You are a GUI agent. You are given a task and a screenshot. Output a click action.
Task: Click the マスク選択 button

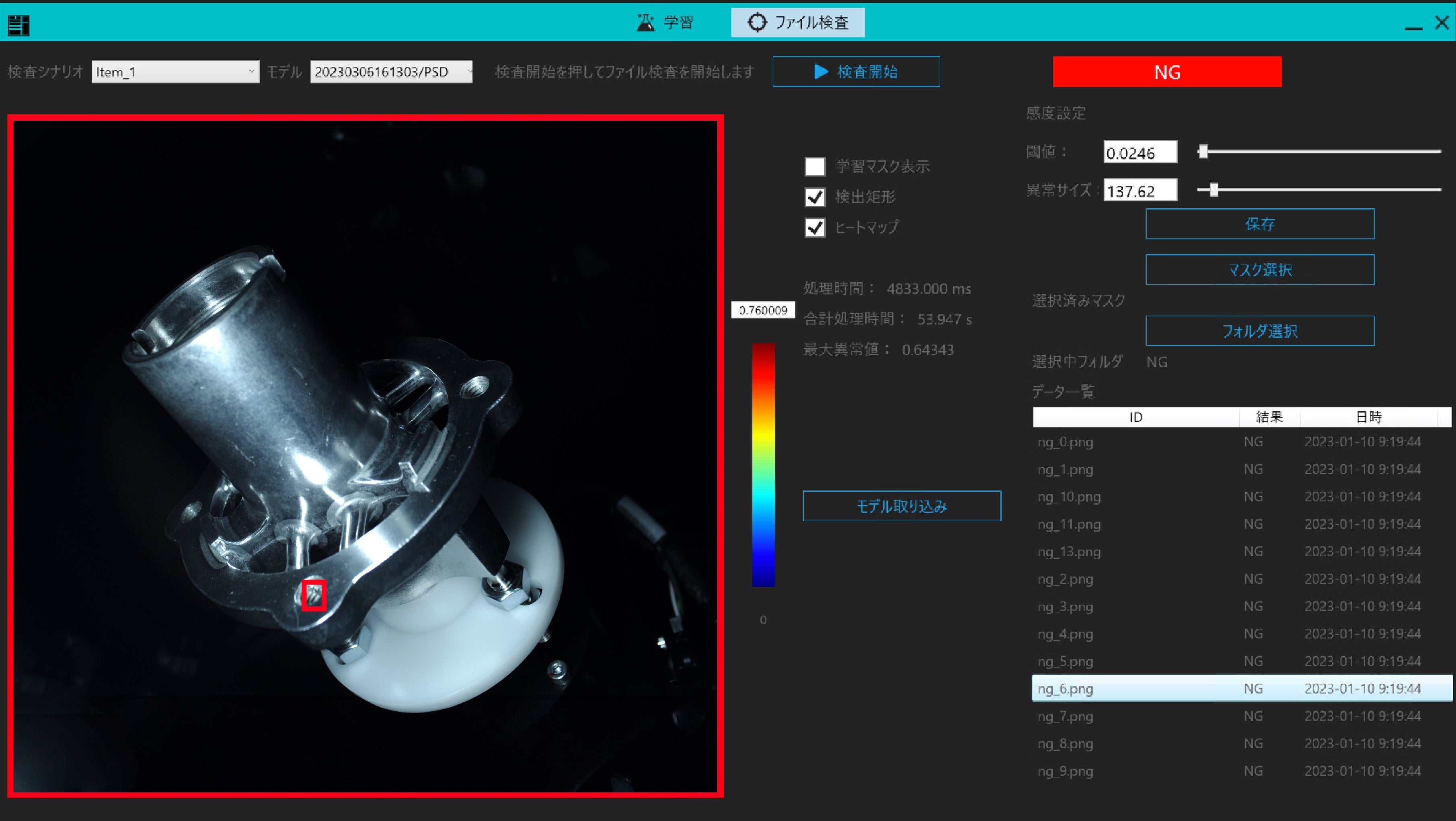(1259, 270)
